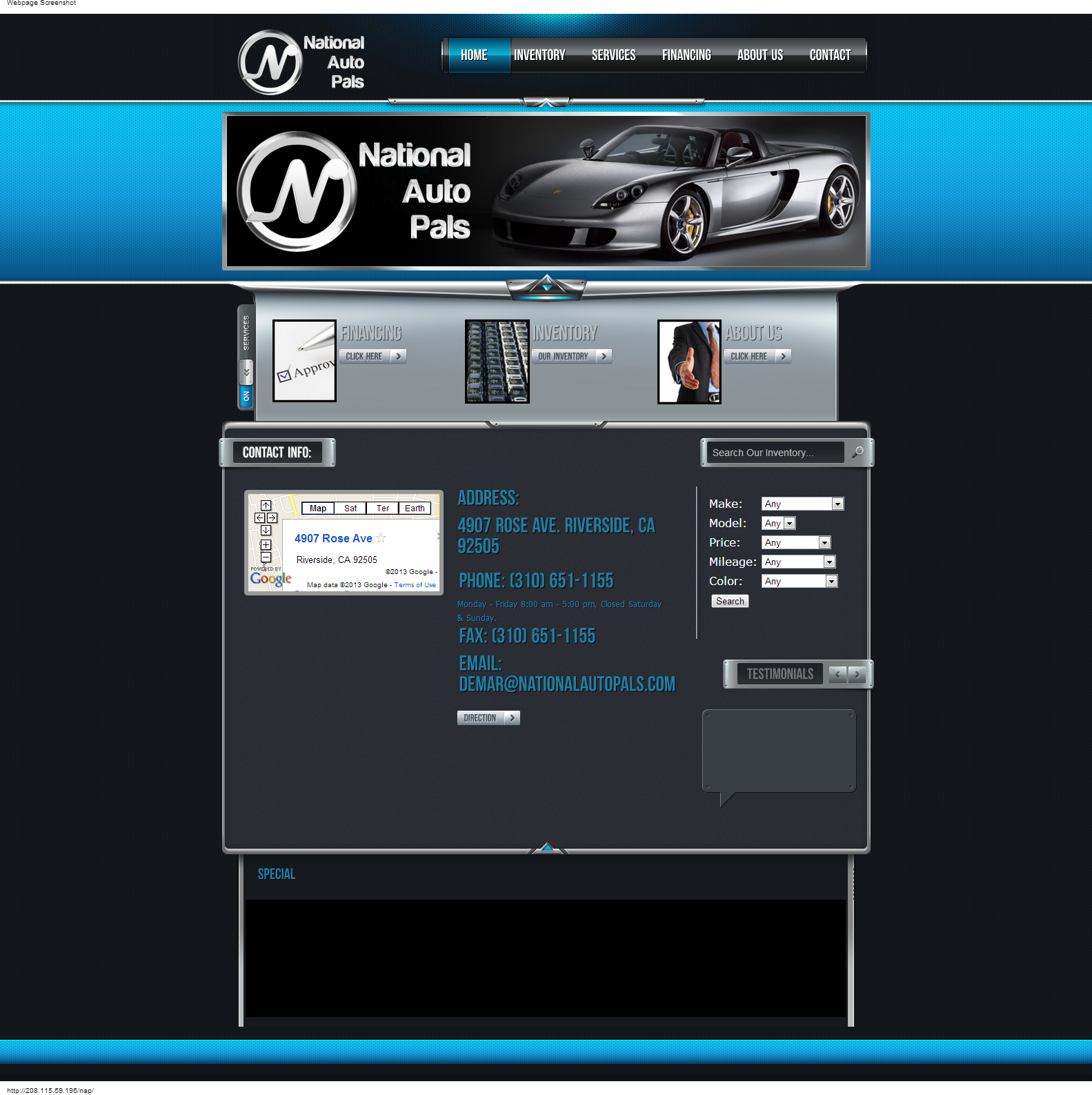
Task: Click the Financing Click Here button
Action: [x=373, y=356]
